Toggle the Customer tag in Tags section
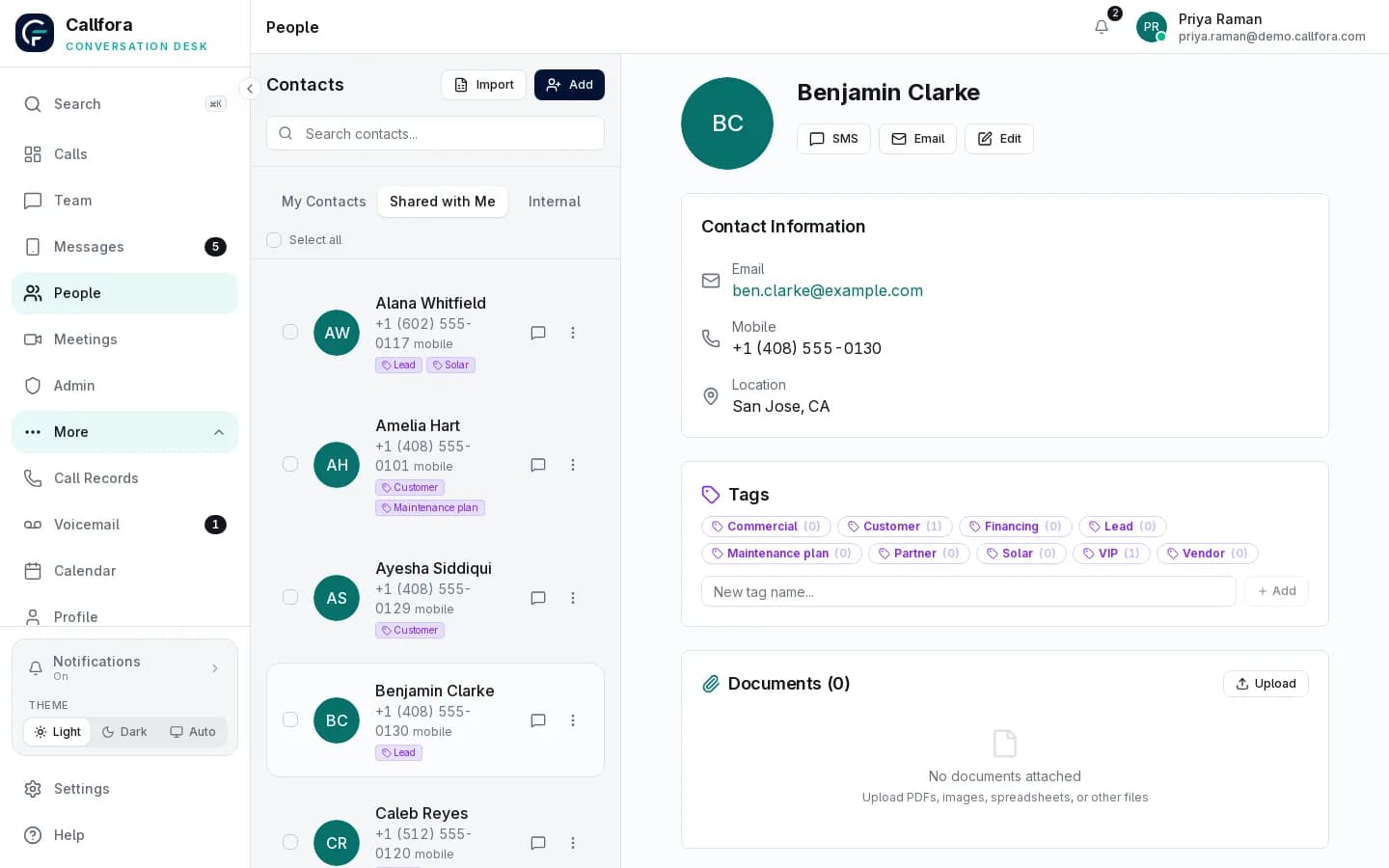 point(895,527)
